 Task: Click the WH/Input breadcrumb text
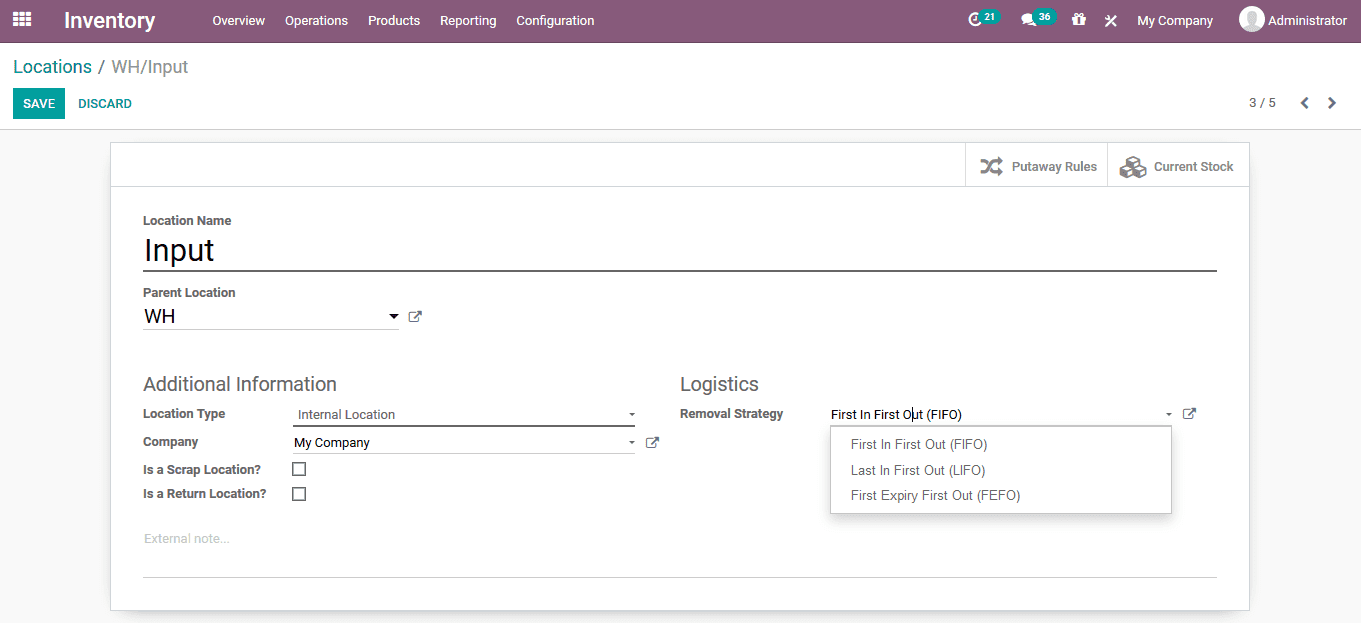[150, 67]
